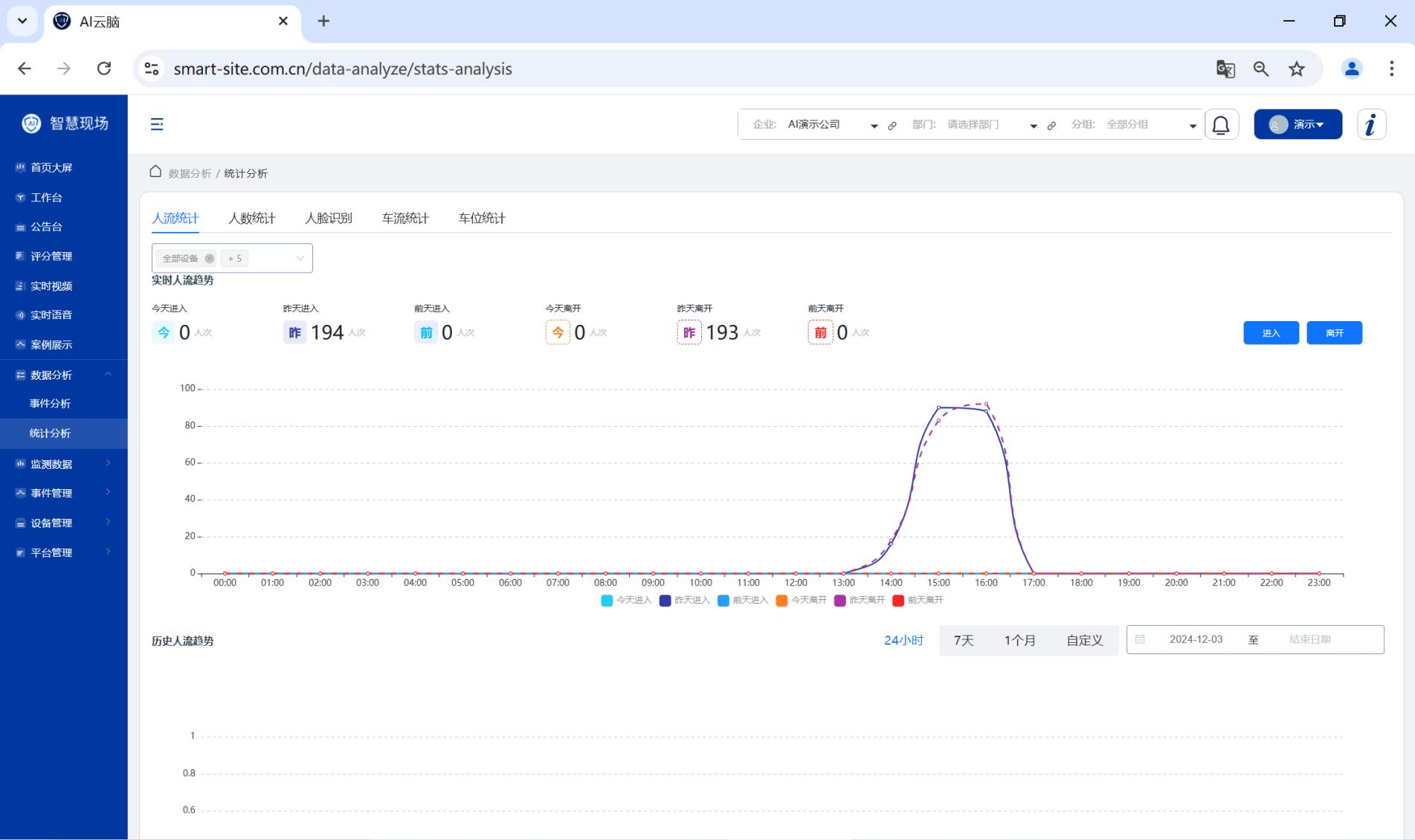Open 演示 user account dropdown
This screenshot has width=1415, height=840.
pyautogui.click(x=1298, y=124)
